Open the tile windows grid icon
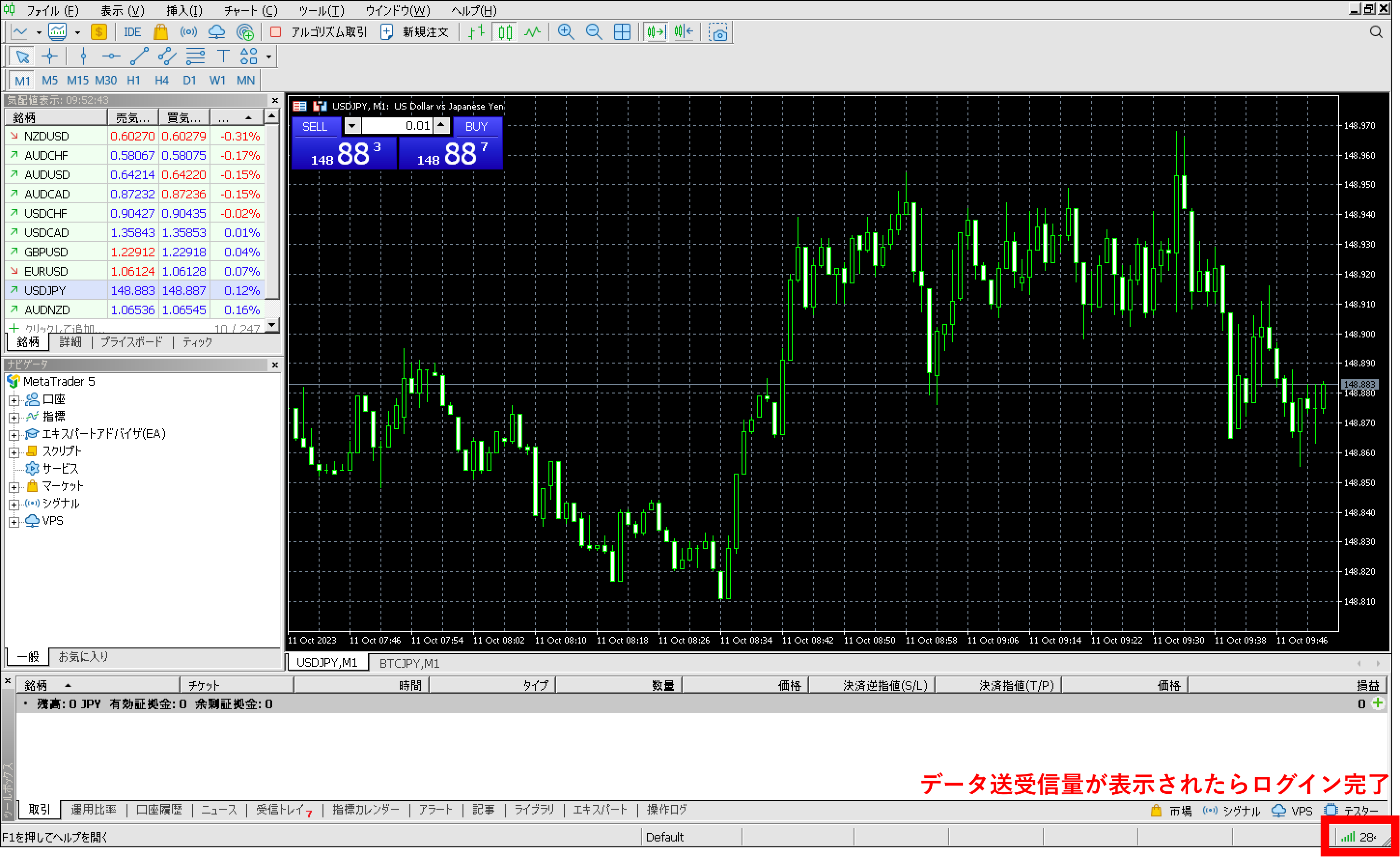Screen dimensions: 1400x857 [622, 32]
